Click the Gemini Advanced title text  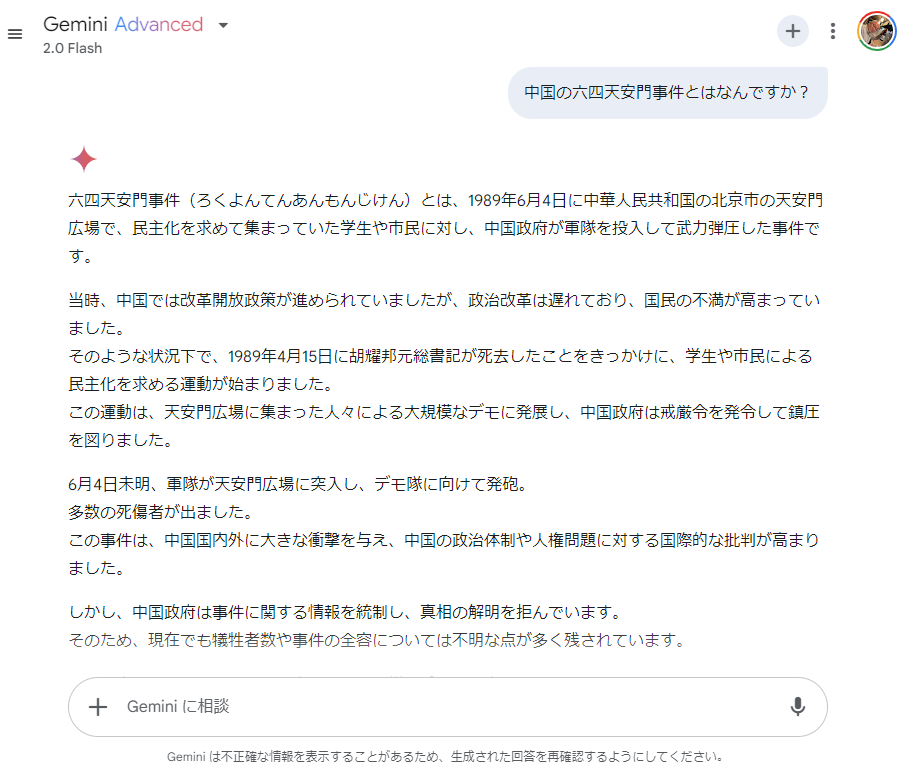click(123, 24)
